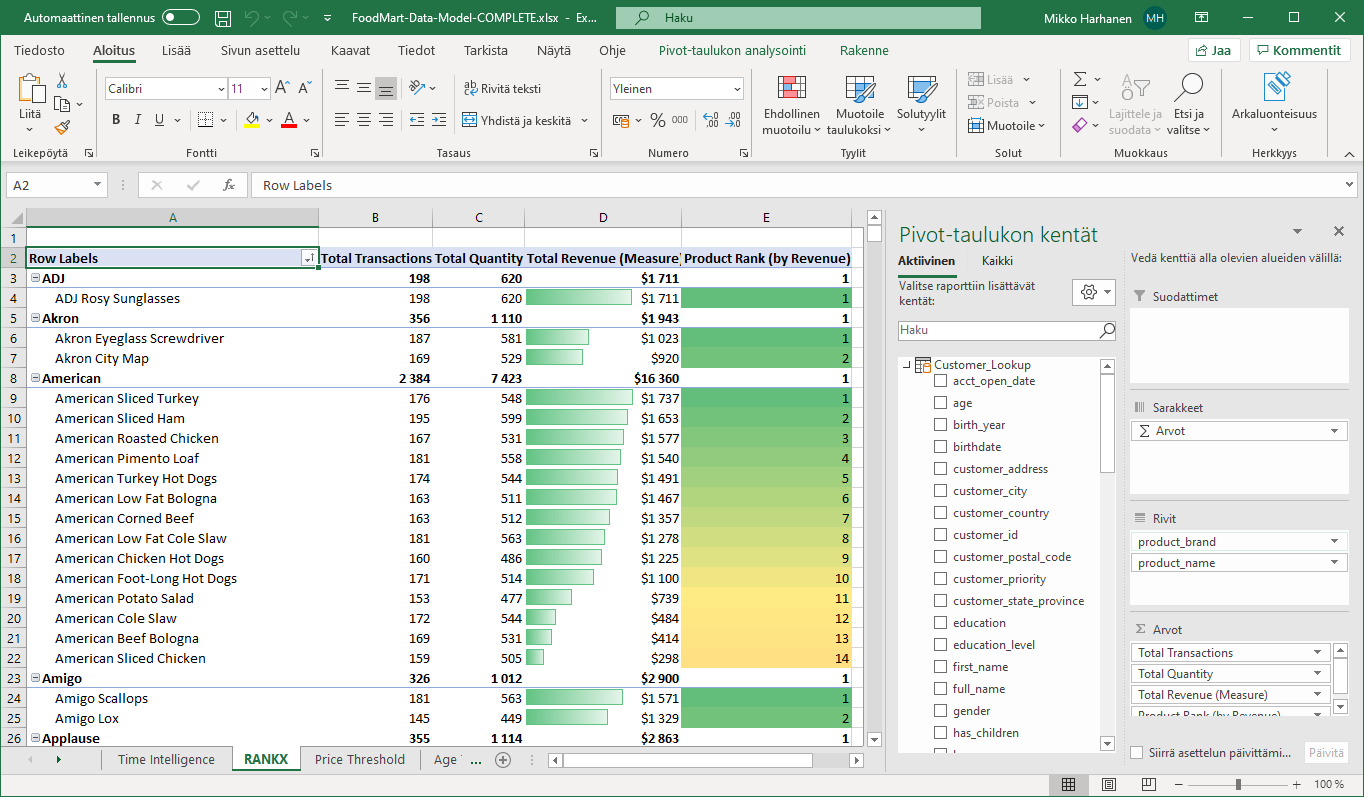1364x797 pixels.
Task: Open the Name Box A2 dropdown
Action: (98, 185)
